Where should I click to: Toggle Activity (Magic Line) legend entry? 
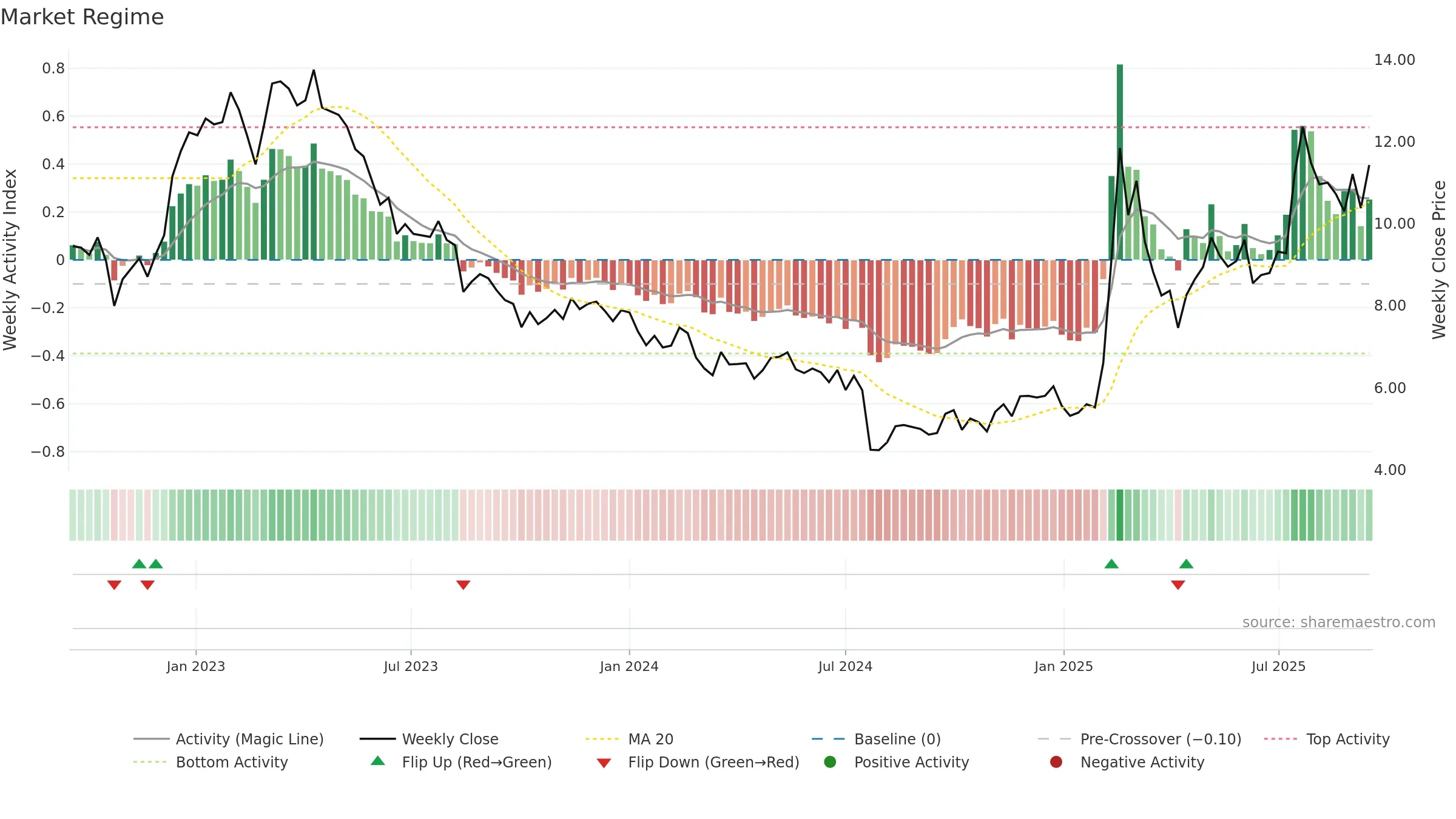coord(229,739)
